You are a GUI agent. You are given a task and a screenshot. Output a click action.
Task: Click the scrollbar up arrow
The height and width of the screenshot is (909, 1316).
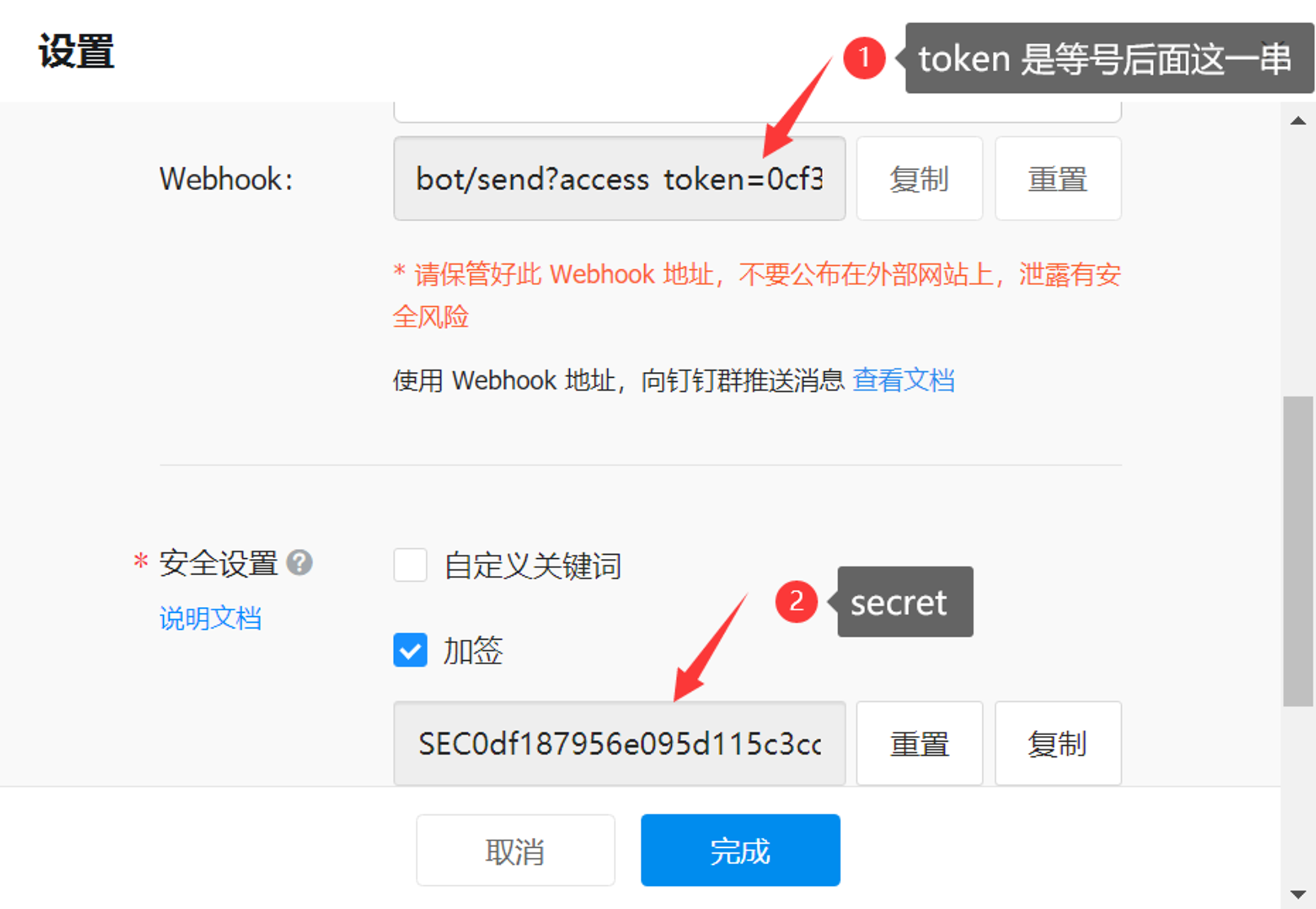click(x=1298, y=120)
